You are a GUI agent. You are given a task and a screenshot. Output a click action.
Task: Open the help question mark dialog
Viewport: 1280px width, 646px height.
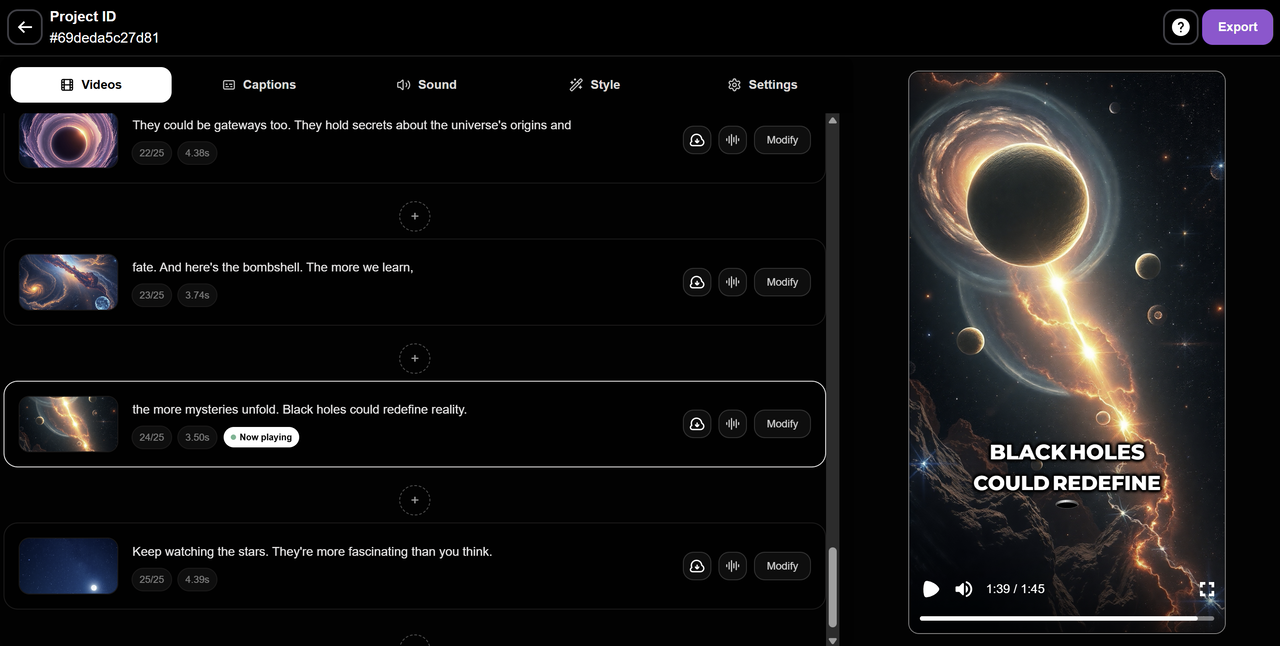(1180, 27)
